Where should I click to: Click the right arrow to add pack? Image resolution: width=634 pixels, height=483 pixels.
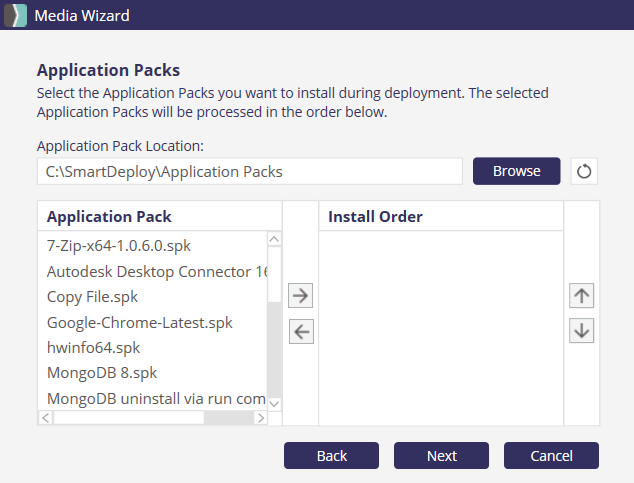(x=301, y=295)
